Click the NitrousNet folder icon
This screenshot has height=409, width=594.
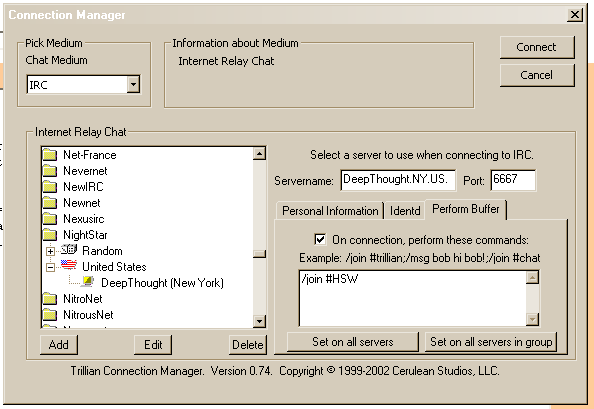click(50, 314)
